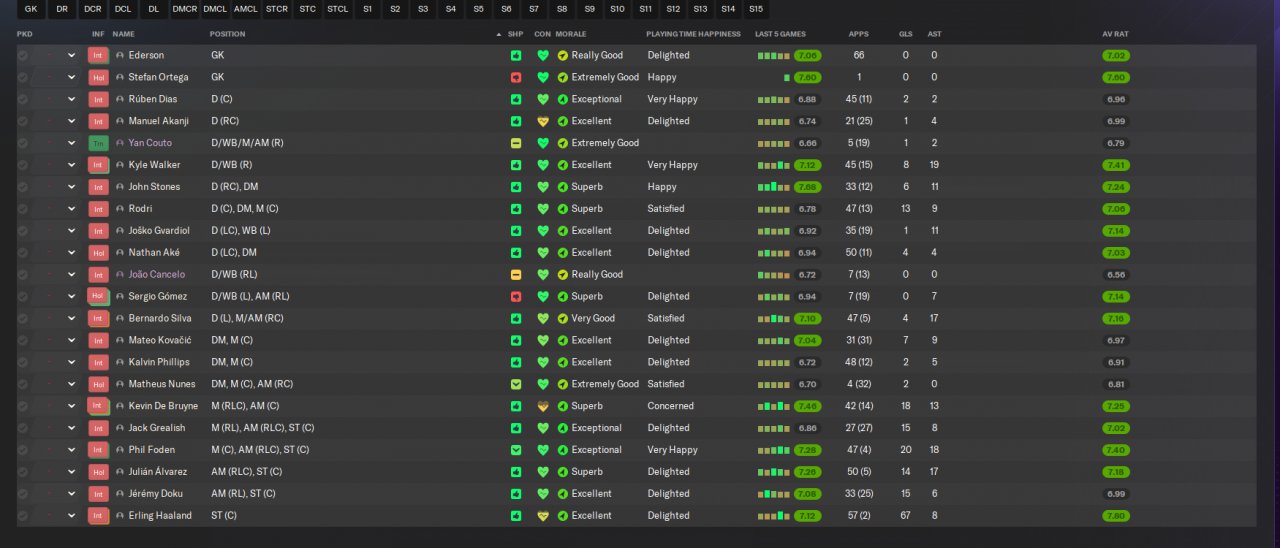Click Matheus Nunes's sharpness check icon

click(516, 384)
